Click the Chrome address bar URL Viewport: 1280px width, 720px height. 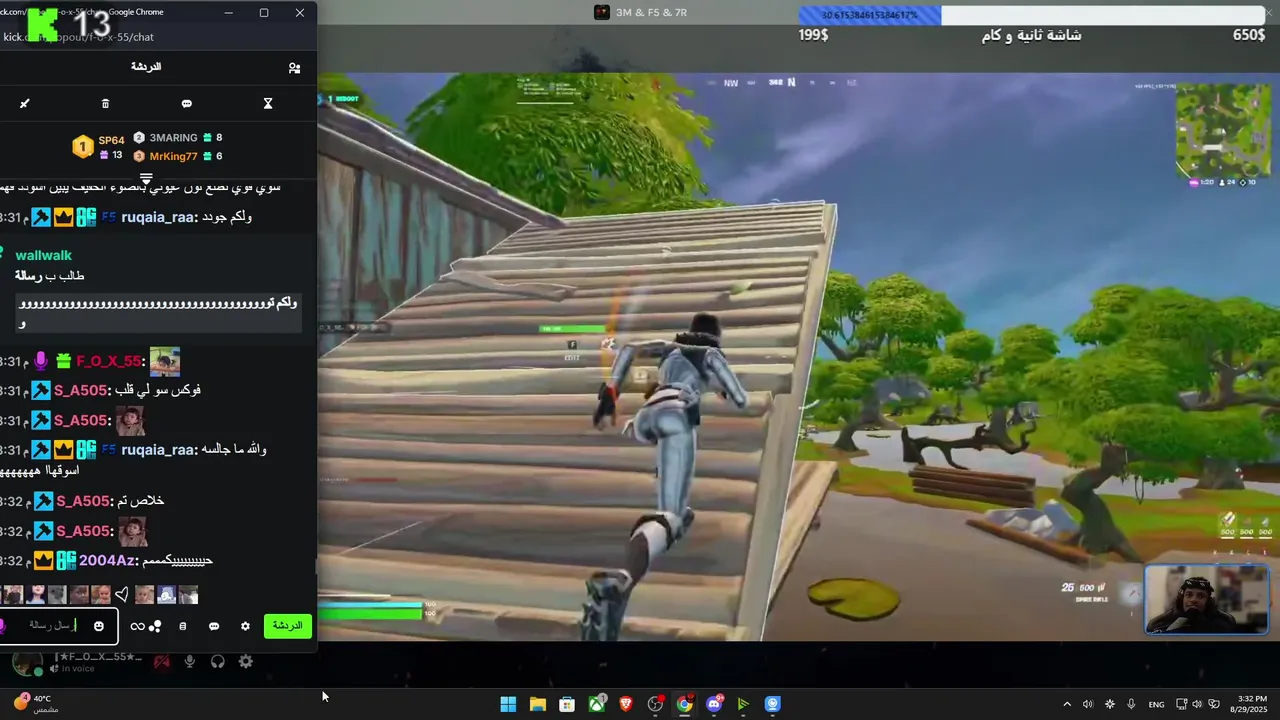(78, 37)
